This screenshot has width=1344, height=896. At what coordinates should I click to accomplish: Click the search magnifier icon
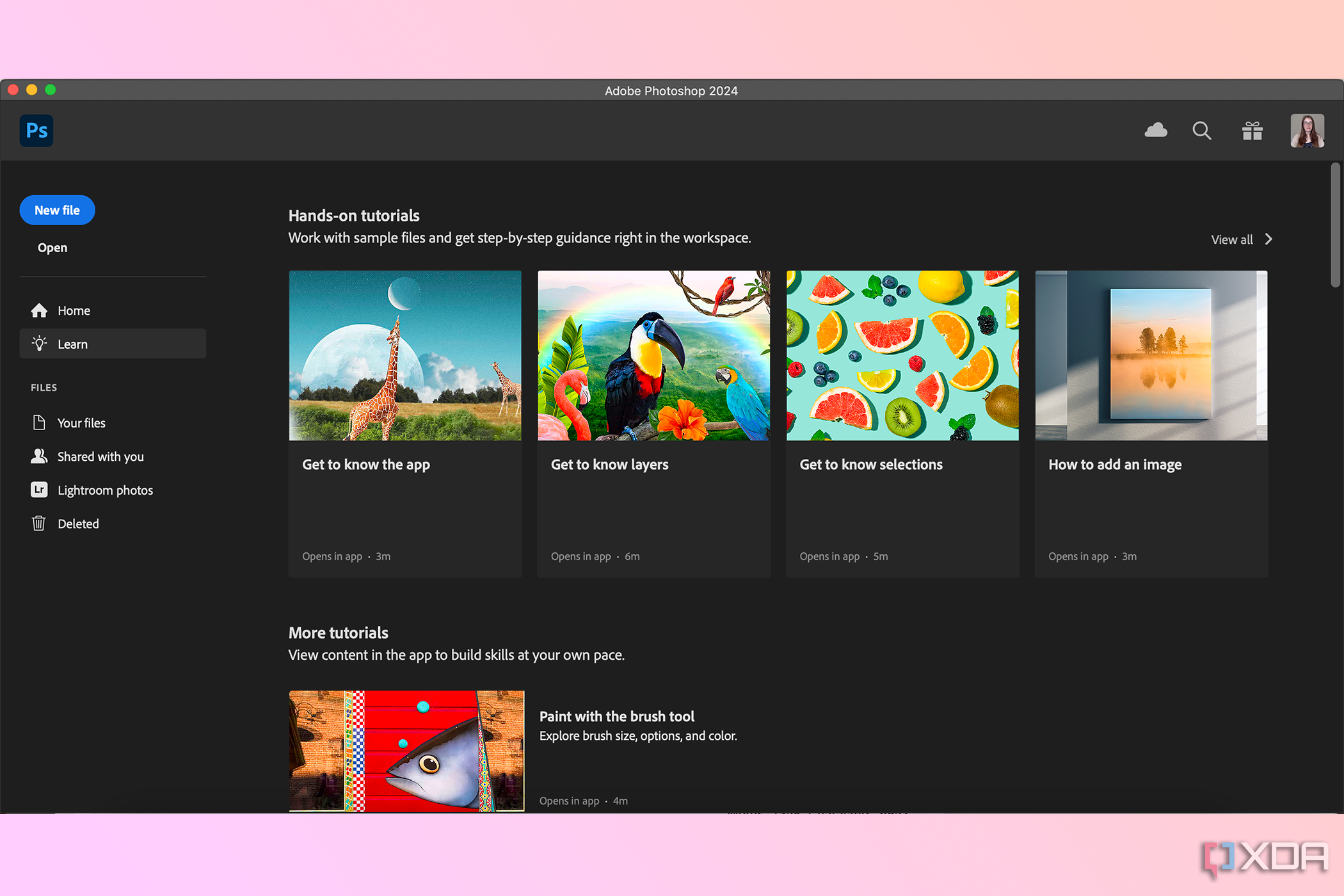point(1202,131)
